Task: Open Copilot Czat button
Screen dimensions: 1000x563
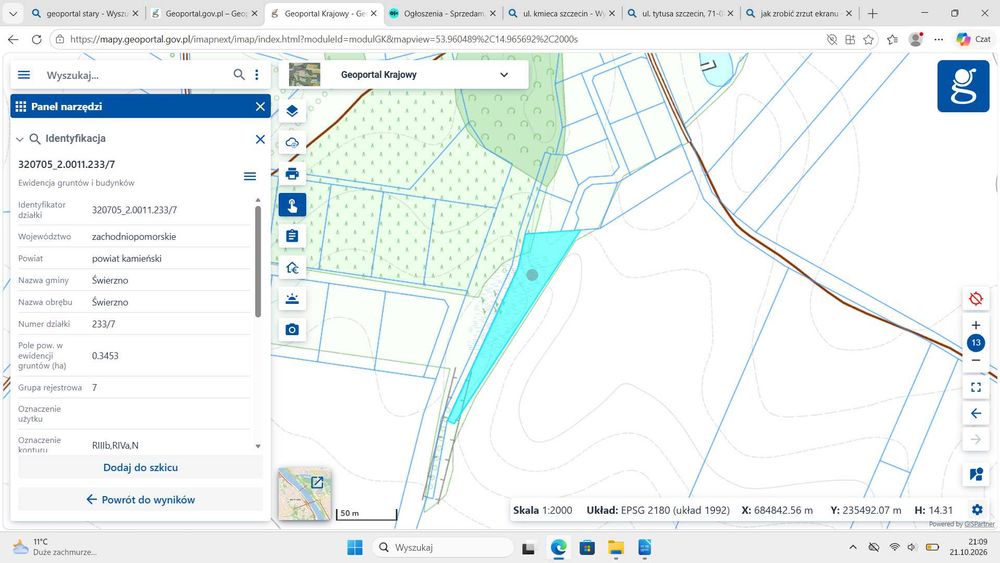Action: coord(973,40)
